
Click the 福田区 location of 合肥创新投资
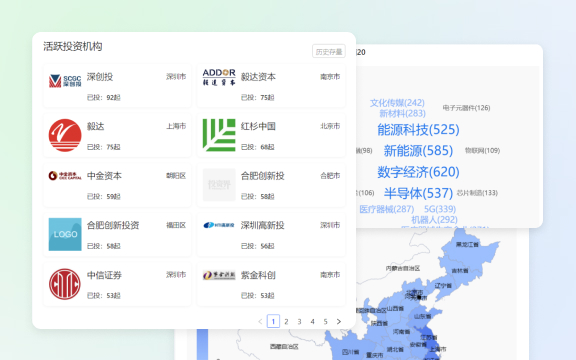coord(176,225)
